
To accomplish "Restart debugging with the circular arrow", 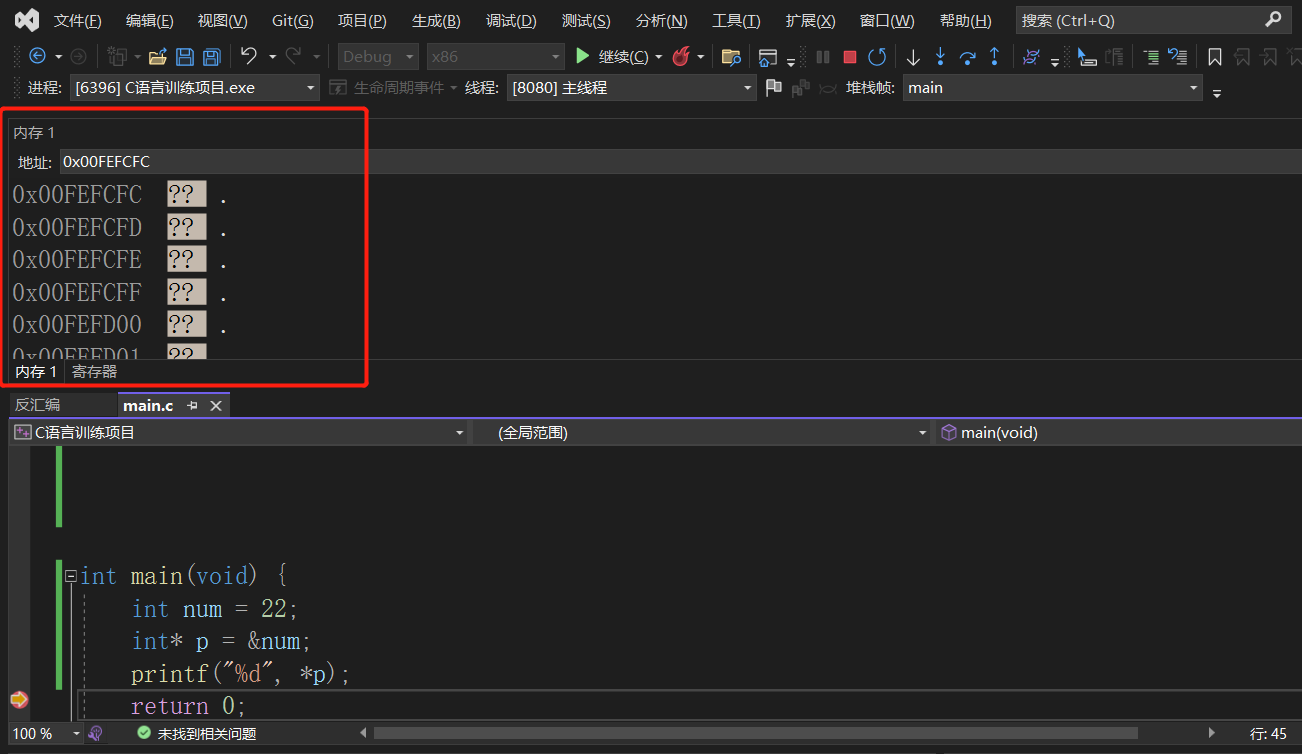I will (x=877, y=57).
